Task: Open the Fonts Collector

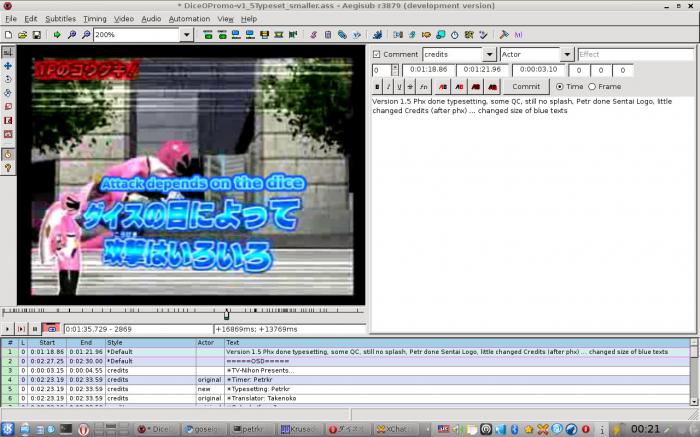Action: [x=356, y=34]
